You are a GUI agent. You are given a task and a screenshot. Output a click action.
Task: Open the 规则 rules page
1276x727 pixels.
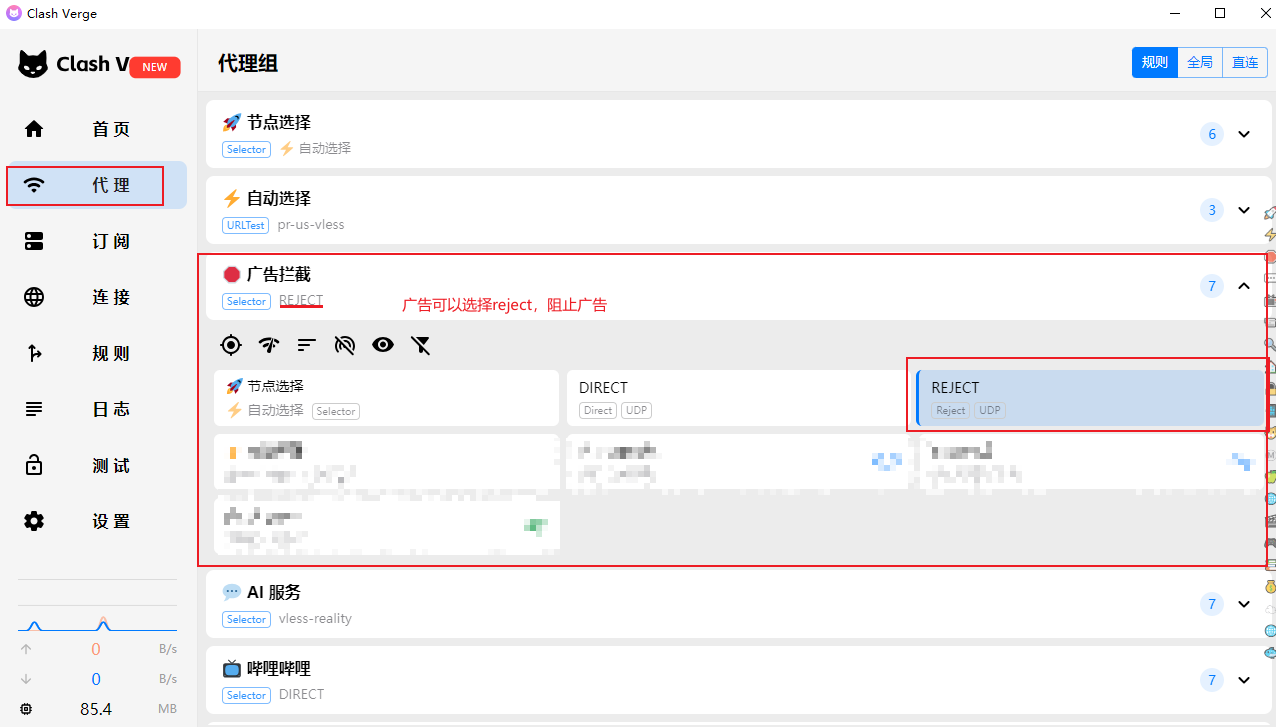[97, 353]
